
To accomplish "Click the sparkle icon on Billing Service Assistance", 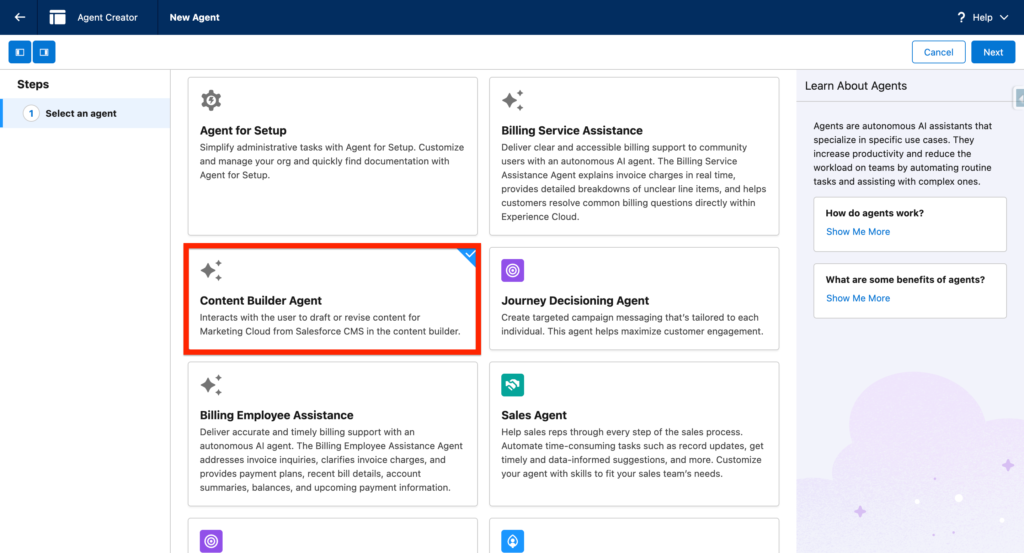I will click(x=512, y=100).
